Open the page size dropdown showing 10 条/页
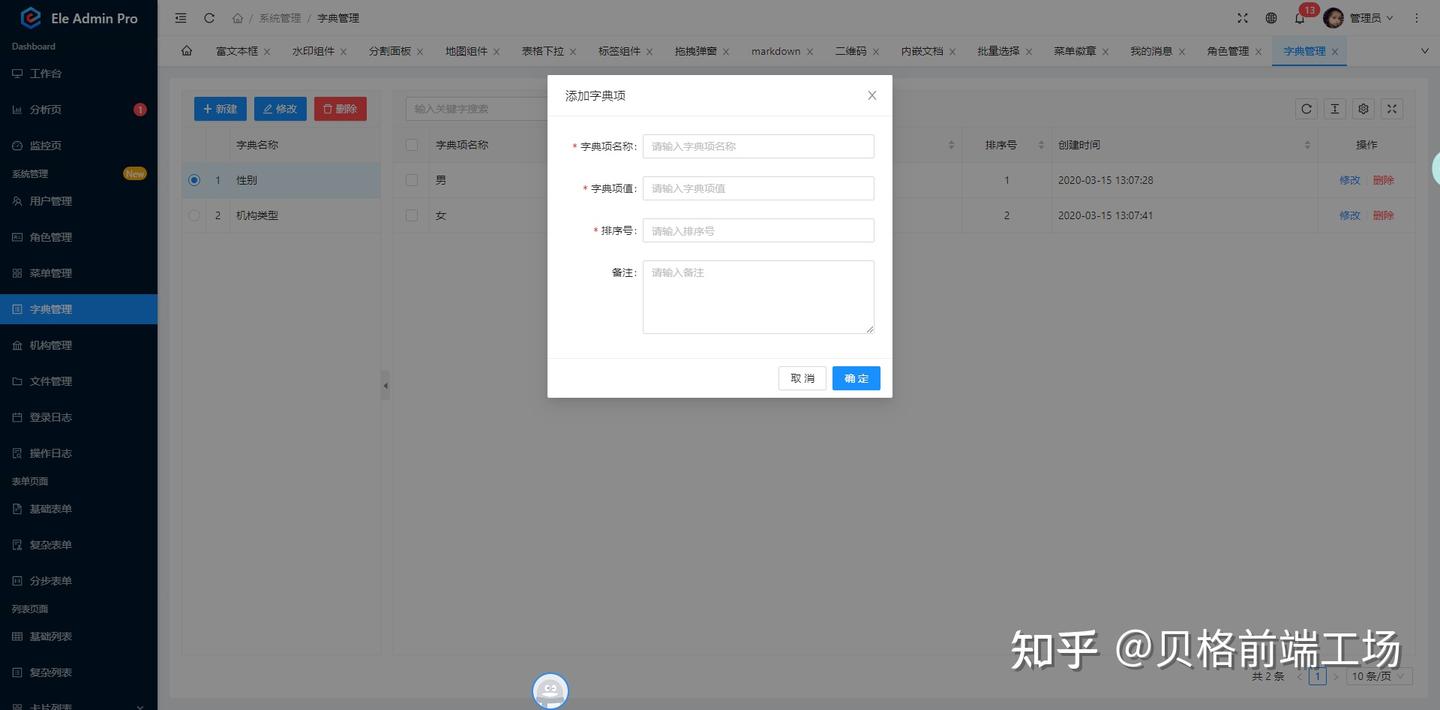 [x=1375, y=675]
